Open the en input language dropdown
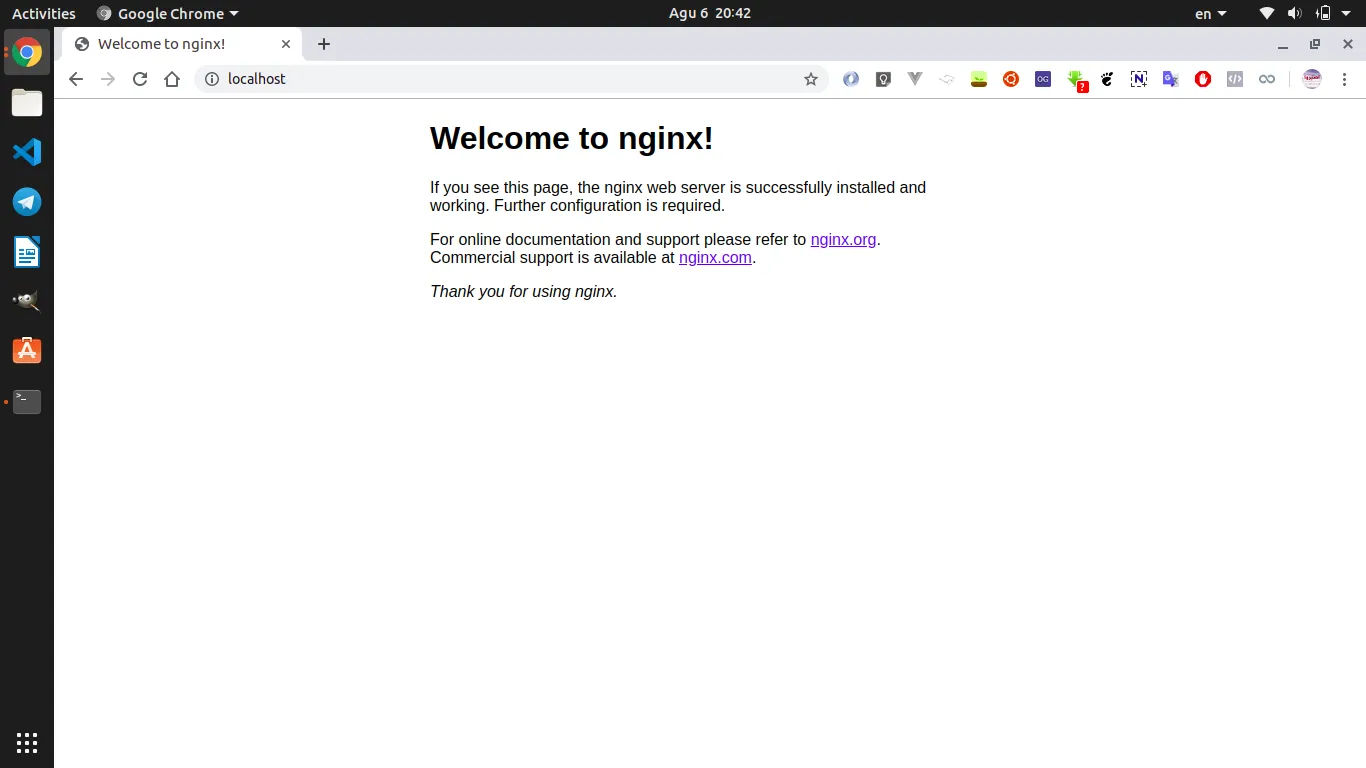The width and height of the screenshot is (1366, 768). [x=1211, y=13]
